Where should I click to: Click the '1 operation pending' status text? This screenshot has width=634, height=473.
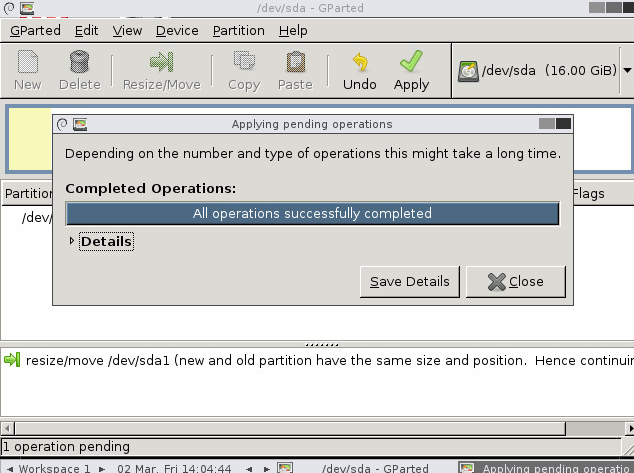[66, 446]
